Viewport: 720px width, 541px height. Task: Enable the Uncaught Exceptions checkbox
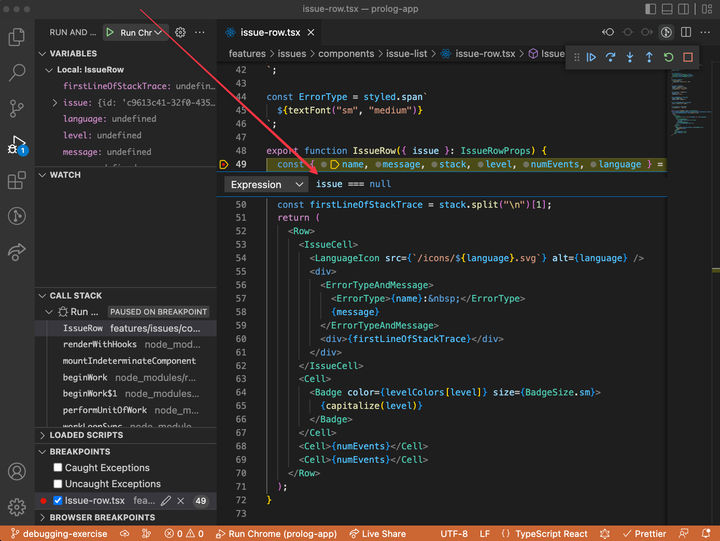tap(58, 484)
